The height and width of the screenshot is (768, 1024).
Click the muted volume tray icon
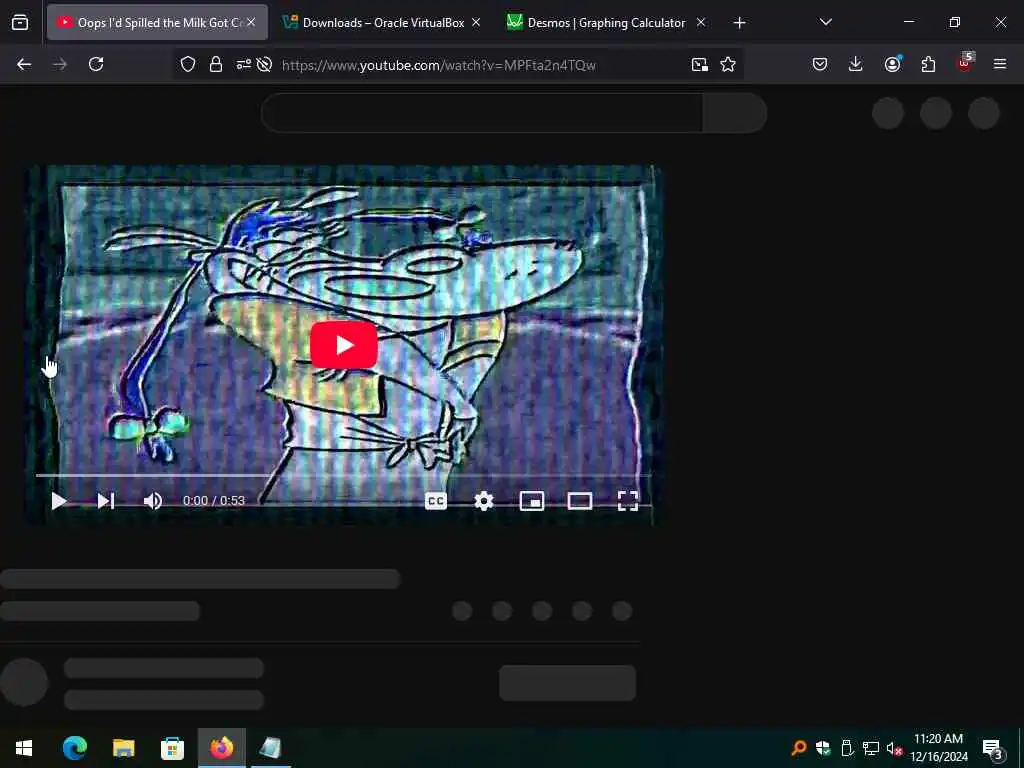(x=894, y=748)
